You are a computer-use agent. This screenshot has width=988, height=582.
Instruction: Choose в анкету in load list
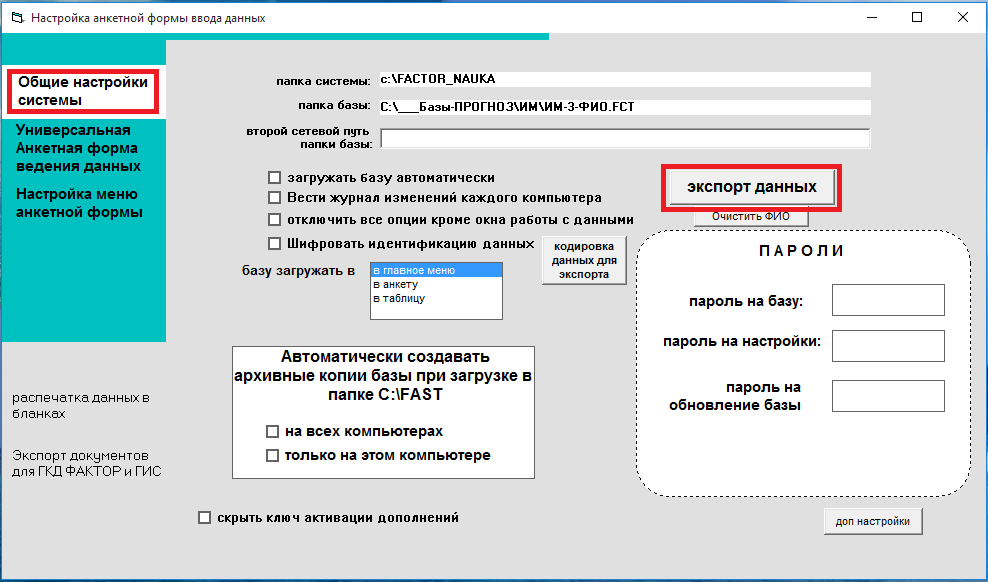(x=436, y=284)
